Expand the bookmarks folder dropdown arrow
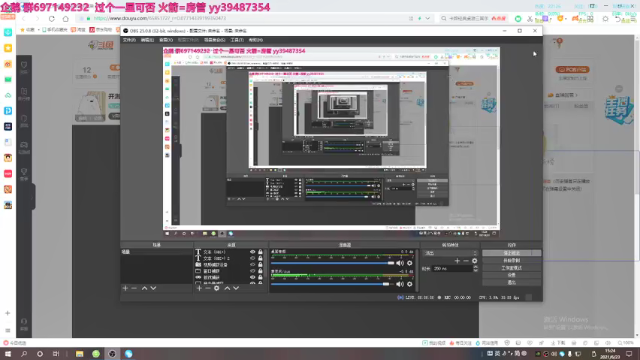Viewport: 640px width, 360px height. [39, 30]
